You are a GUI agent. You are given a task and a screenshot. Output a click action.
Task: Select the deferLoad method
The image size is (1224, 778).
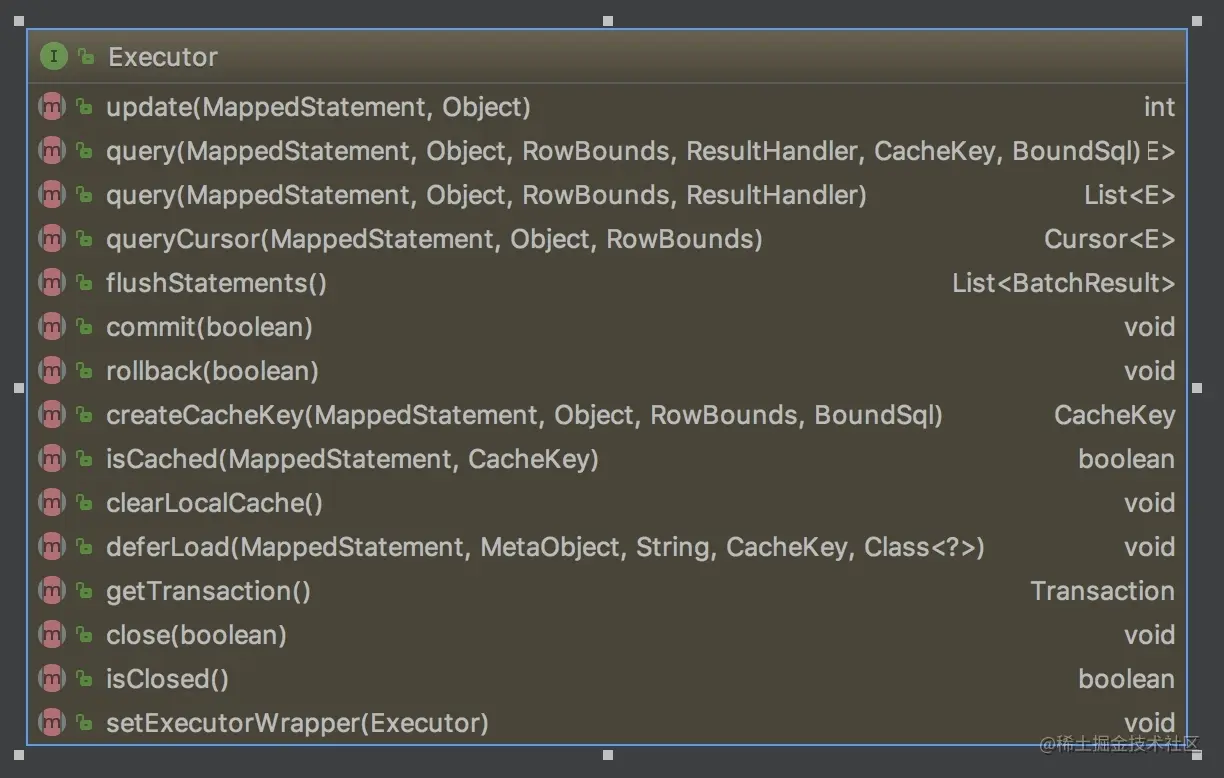pyautogui.click(x=545, y=547)
